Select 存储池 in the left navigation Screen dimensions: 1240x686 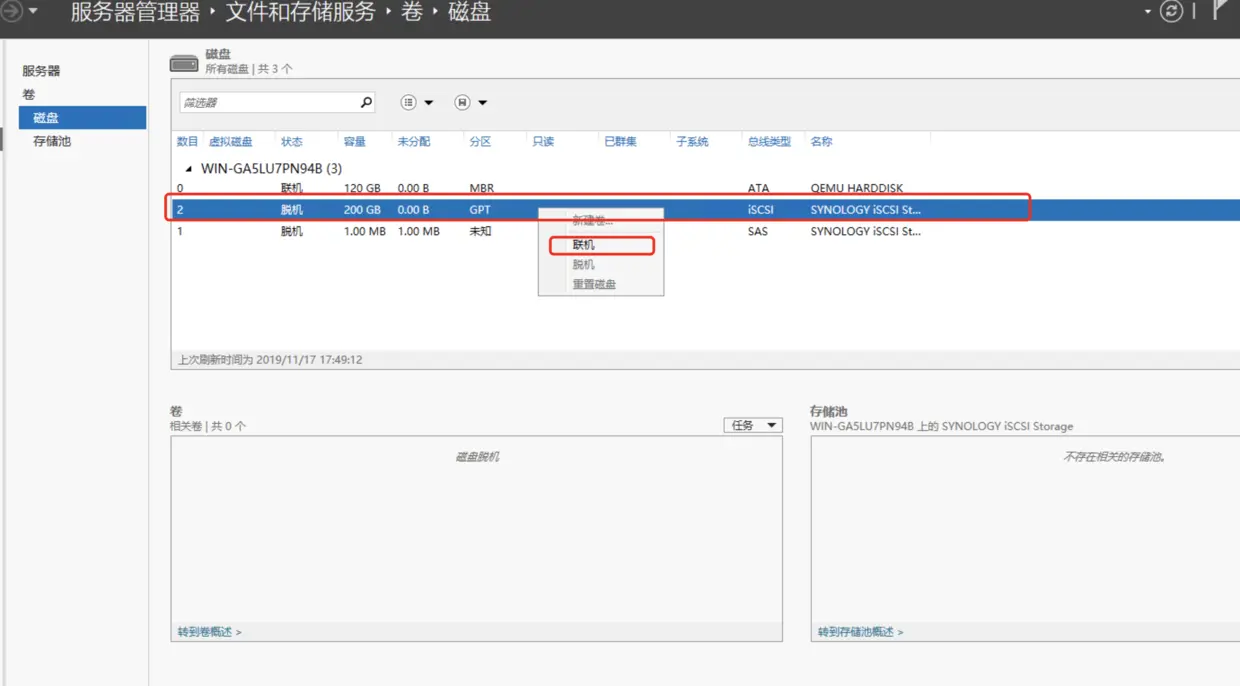coord(52,141)
